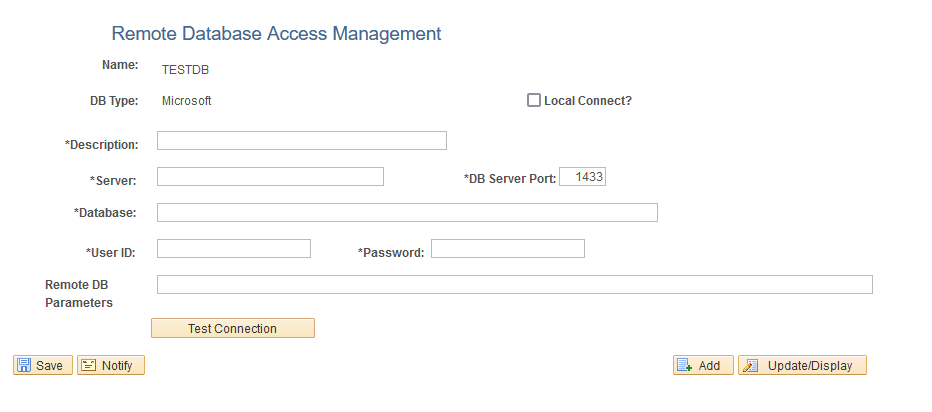Enable the Local Connect checkbox
The height and width of the screenshot is (412, 932).
[x=534, y=100]
